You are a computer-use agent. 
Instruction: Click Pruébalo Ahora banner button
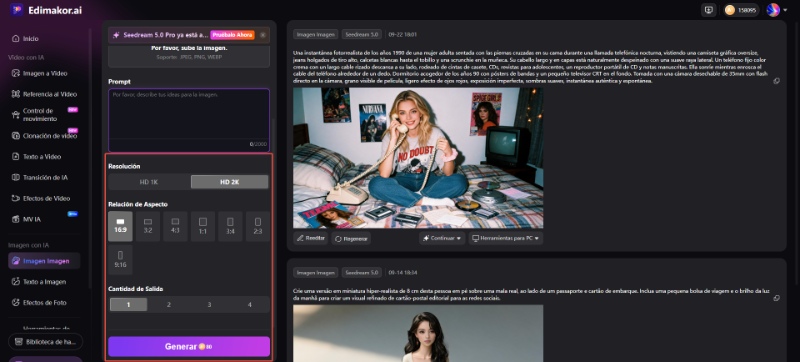pyautogui.click(x=232, y=35)
